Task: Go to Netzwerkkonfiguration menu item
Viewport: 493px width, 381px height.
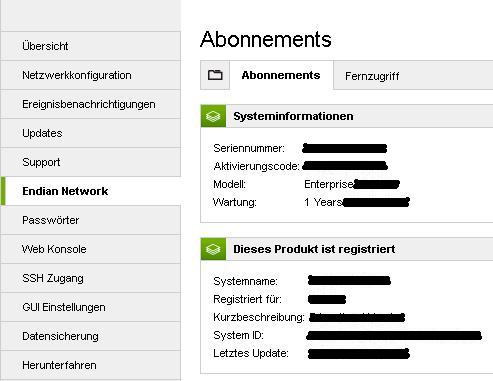Action: [x=90, y=75]
